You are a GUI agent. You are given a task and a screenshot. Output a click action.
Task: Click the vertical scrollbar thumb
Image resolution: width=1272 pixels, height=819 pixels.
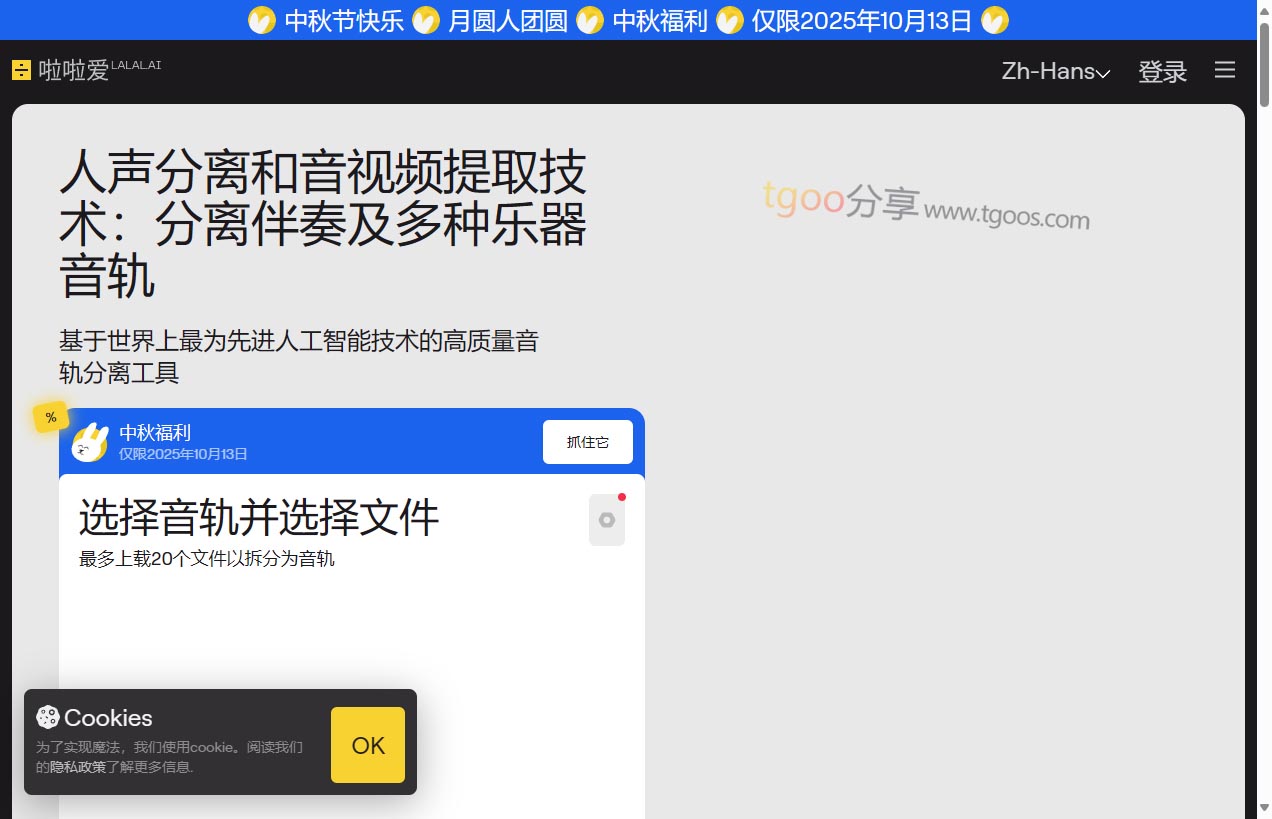pyautogui.click(x=1264, y=60)
